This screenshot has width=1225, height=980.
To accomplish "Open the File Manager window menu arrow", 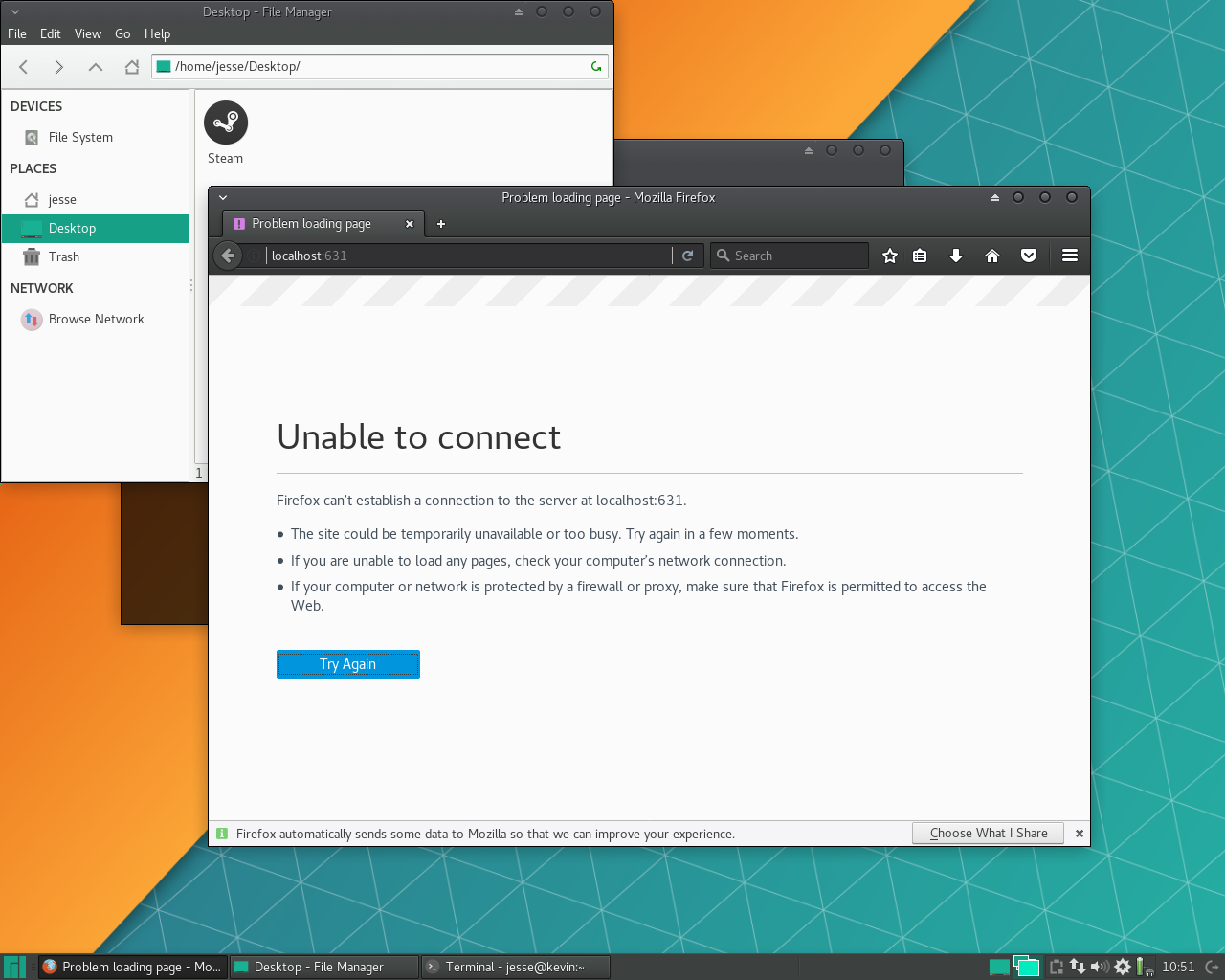I will [15, 12].
